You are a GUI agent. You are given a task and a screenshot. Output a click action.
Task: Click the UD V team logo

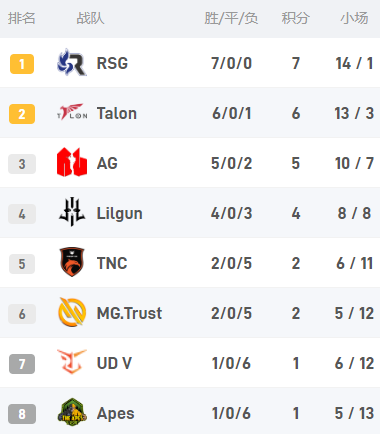(x=72, y=362)
